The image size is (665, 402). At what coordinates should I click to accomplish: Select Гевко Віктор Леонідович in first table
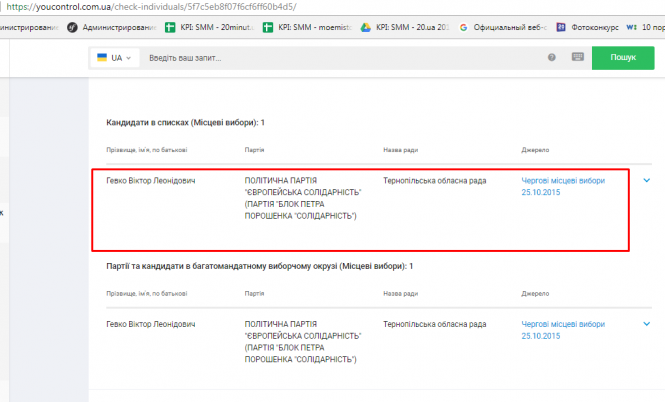click(151, 181)
